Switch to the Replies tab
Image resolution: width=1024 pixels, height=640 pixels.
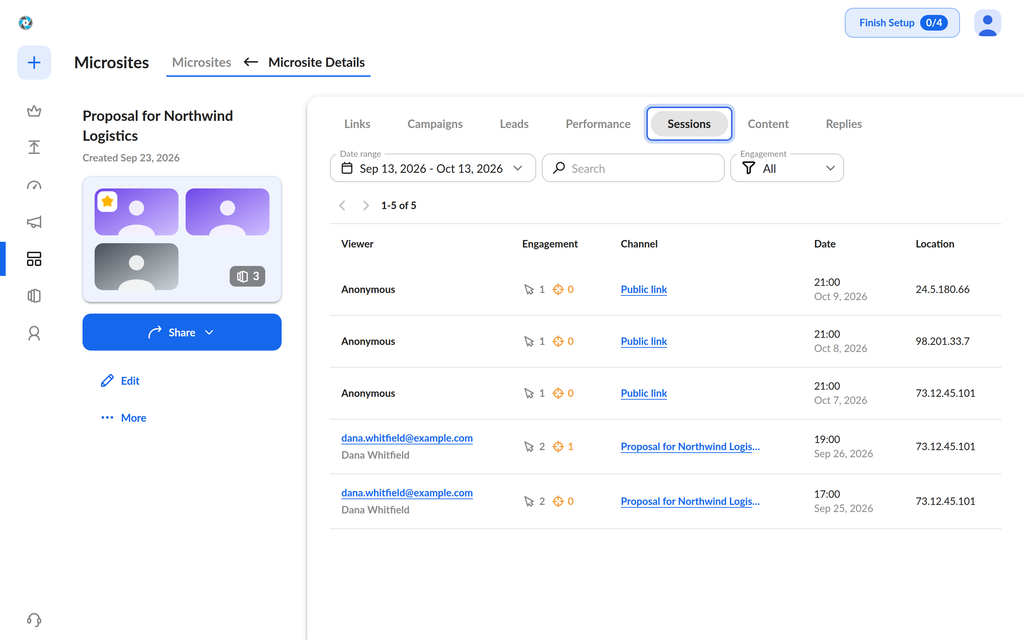844,124
